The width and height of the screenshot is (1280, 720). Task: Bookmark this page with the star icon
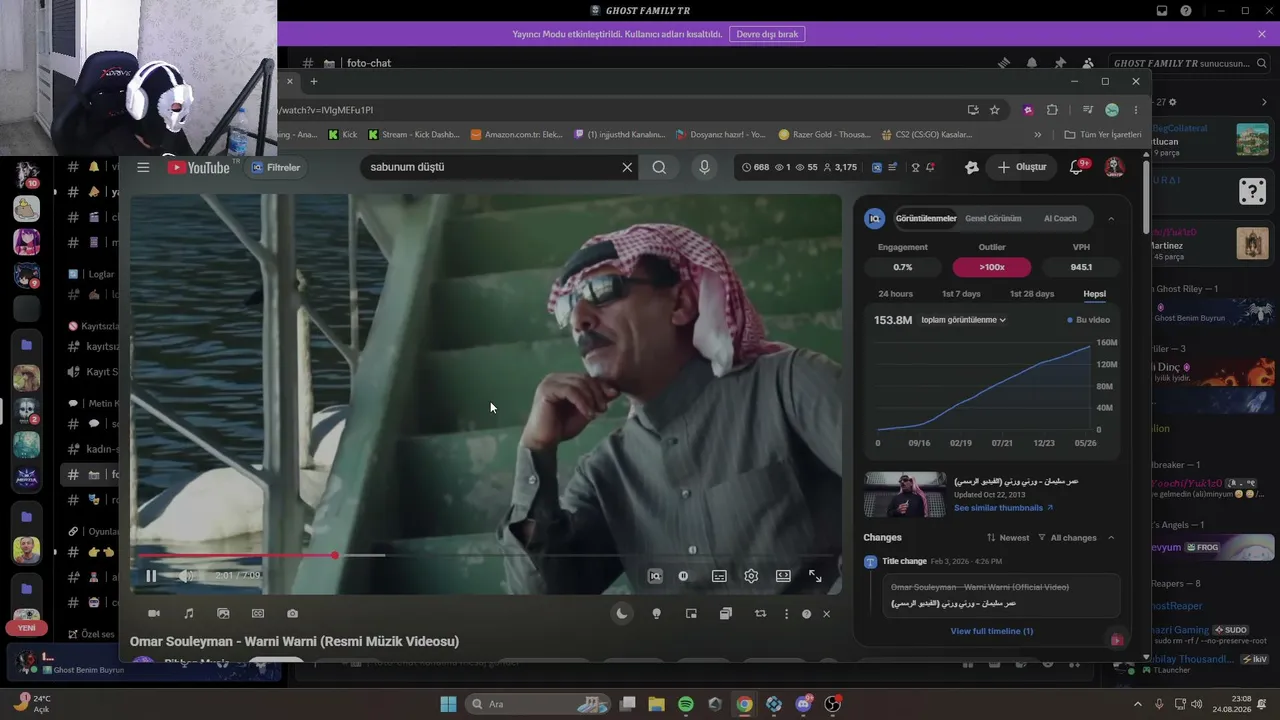[x=994, y=110]
